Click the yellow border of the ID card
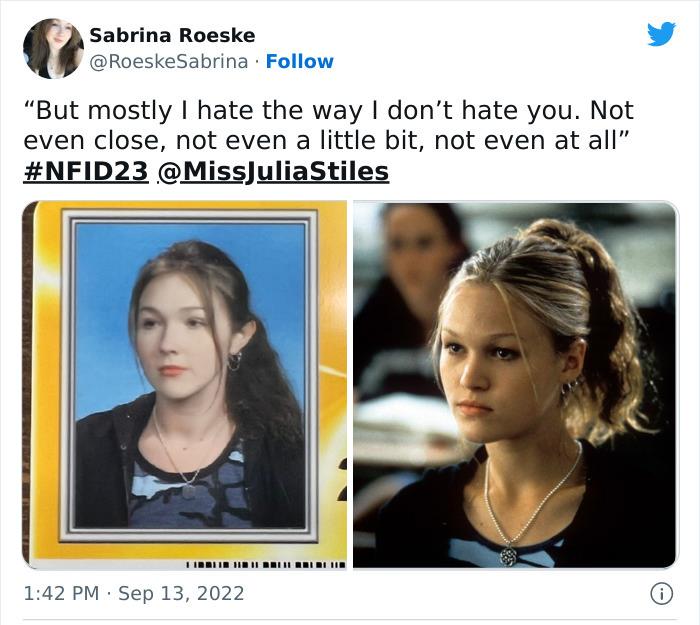The height and width of the screenshot is (625, 700). coord(47,384)
